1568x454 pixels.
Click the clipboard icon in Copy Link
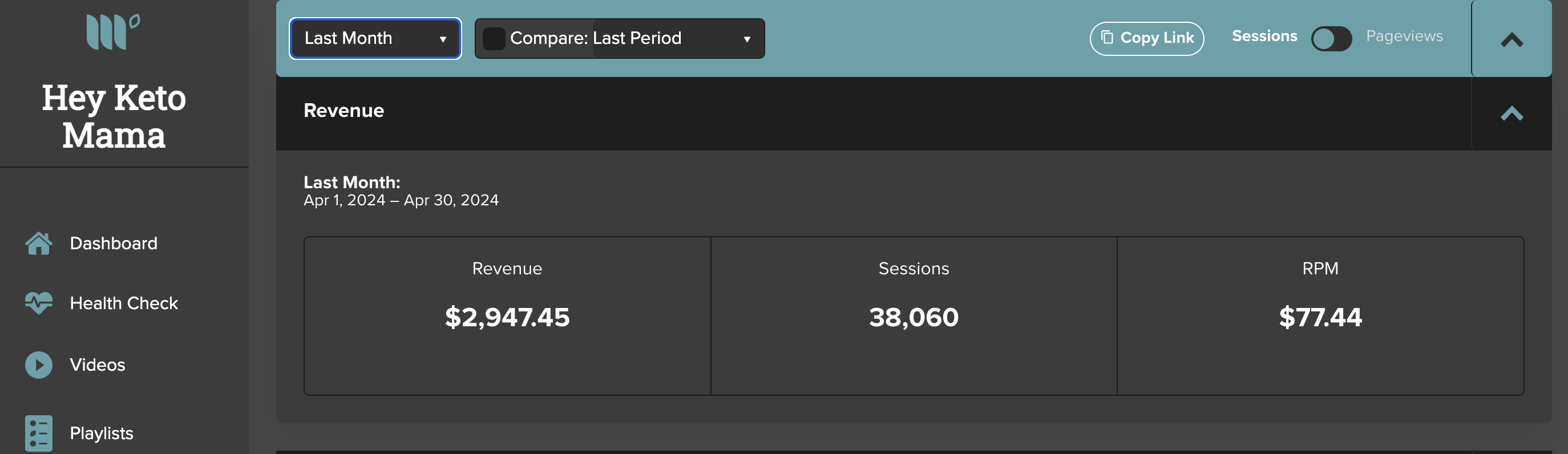1107,38
